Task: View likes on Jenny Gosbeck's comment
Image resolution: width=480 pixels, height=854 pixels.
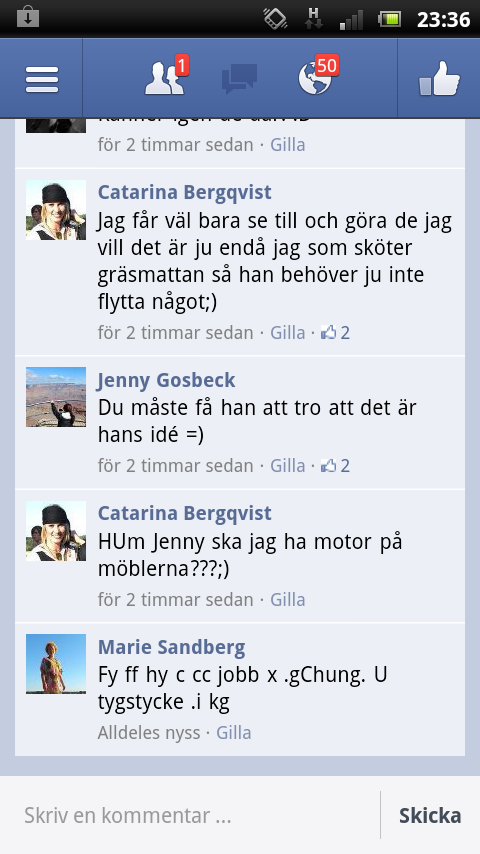Action: click(336, 466)
